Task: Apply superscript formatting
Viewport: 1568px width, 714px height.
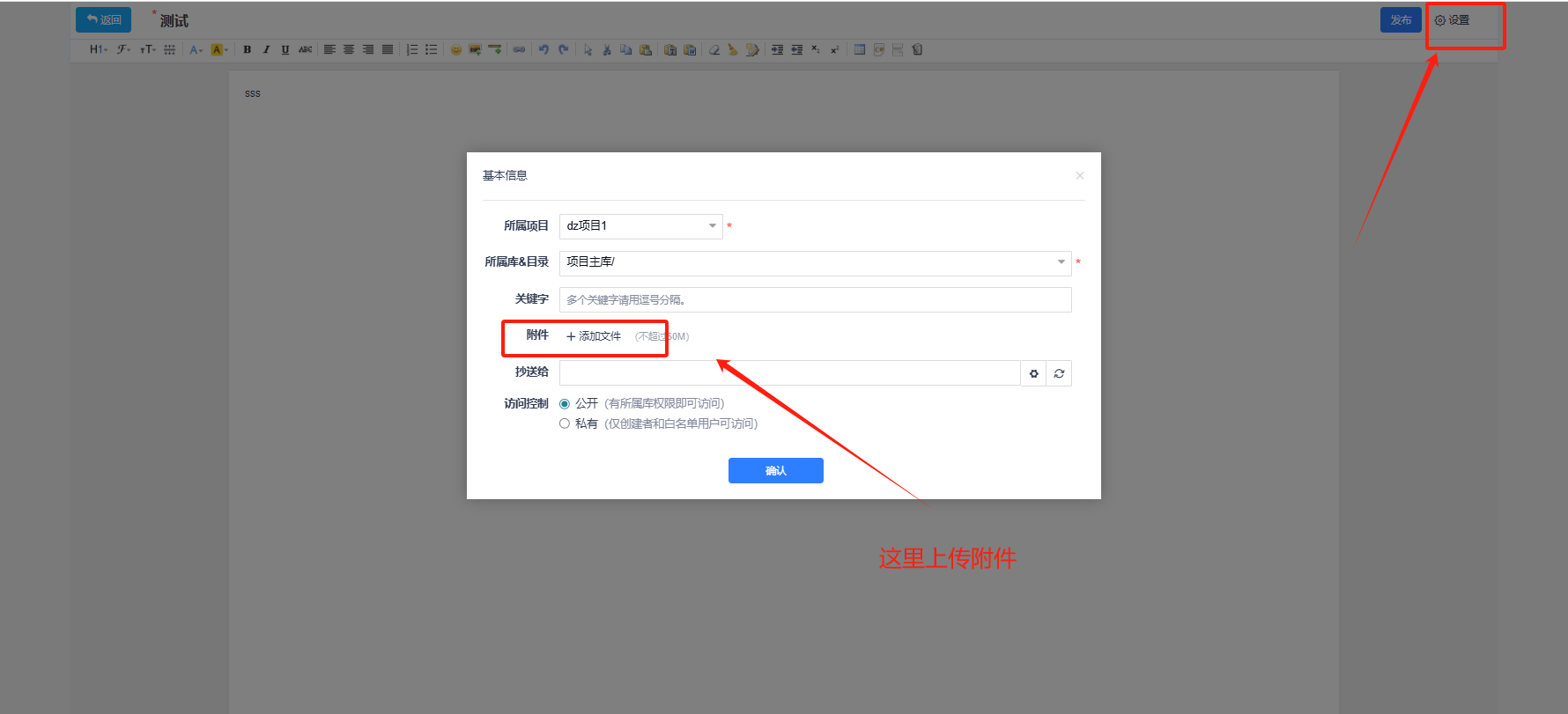Action: pos(835,50)
